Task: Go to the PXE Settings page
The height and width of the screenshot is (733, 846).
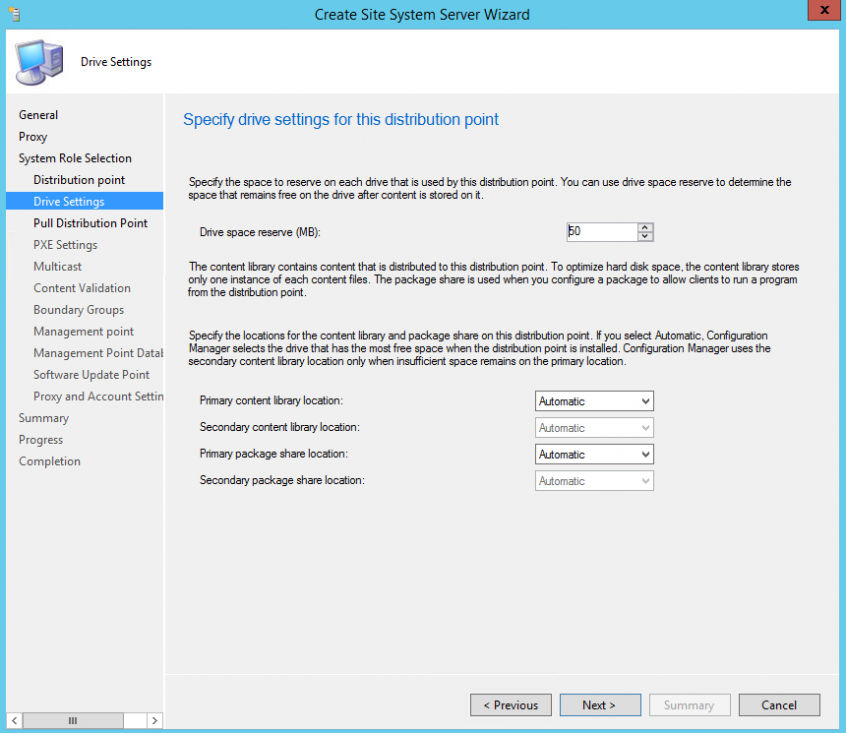Action: point(65,244)
